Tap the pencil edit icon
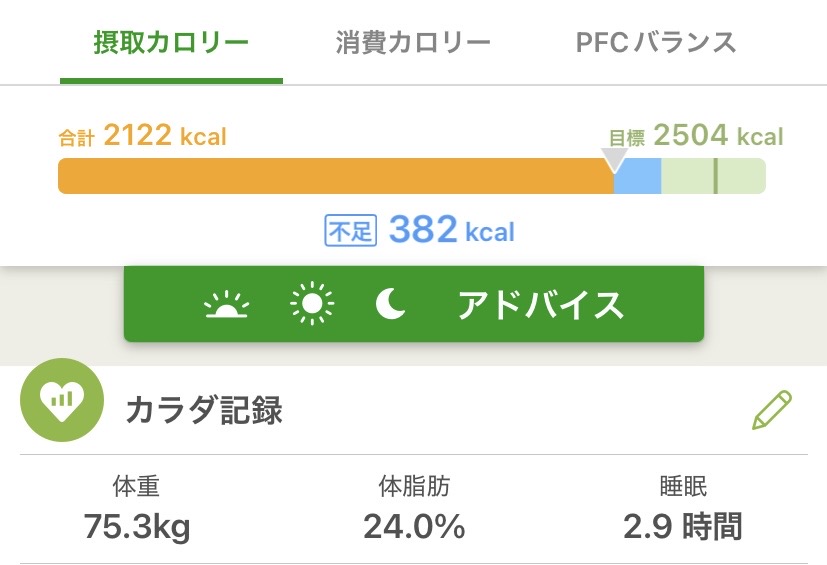Image resolution: width=827 pixels, height=565 pixels. (771, 410)
